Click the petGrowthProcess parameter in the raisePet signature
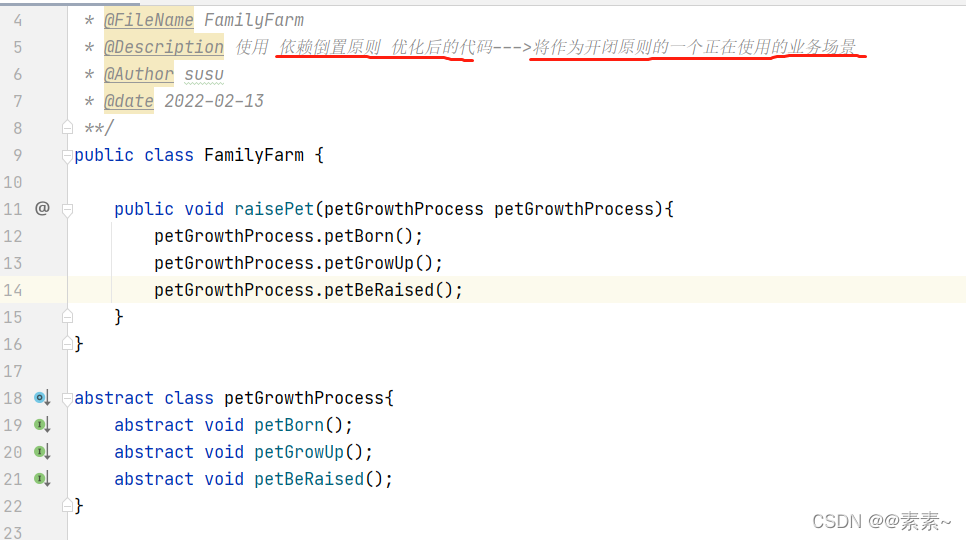The height and width of the screenshot is (540, 966). [x=574, y=209]
